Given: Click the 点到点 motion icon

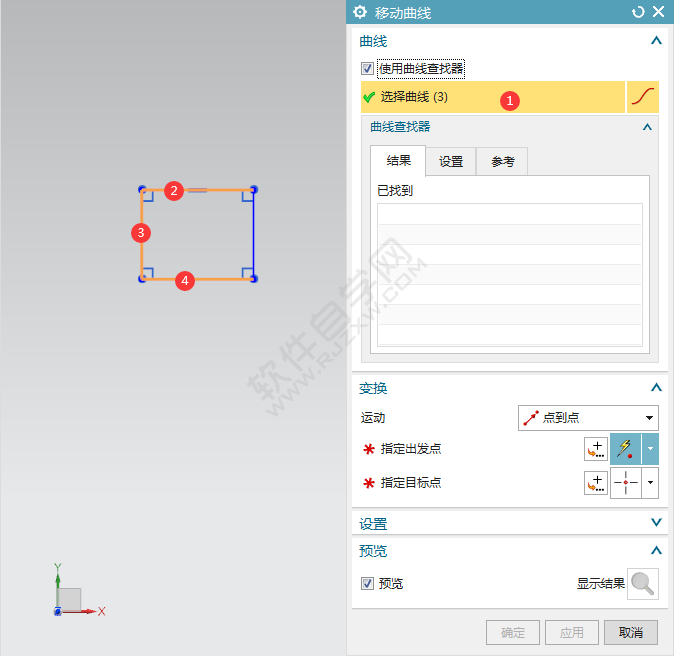Looking at the screenshot, I should coord(531,418).
